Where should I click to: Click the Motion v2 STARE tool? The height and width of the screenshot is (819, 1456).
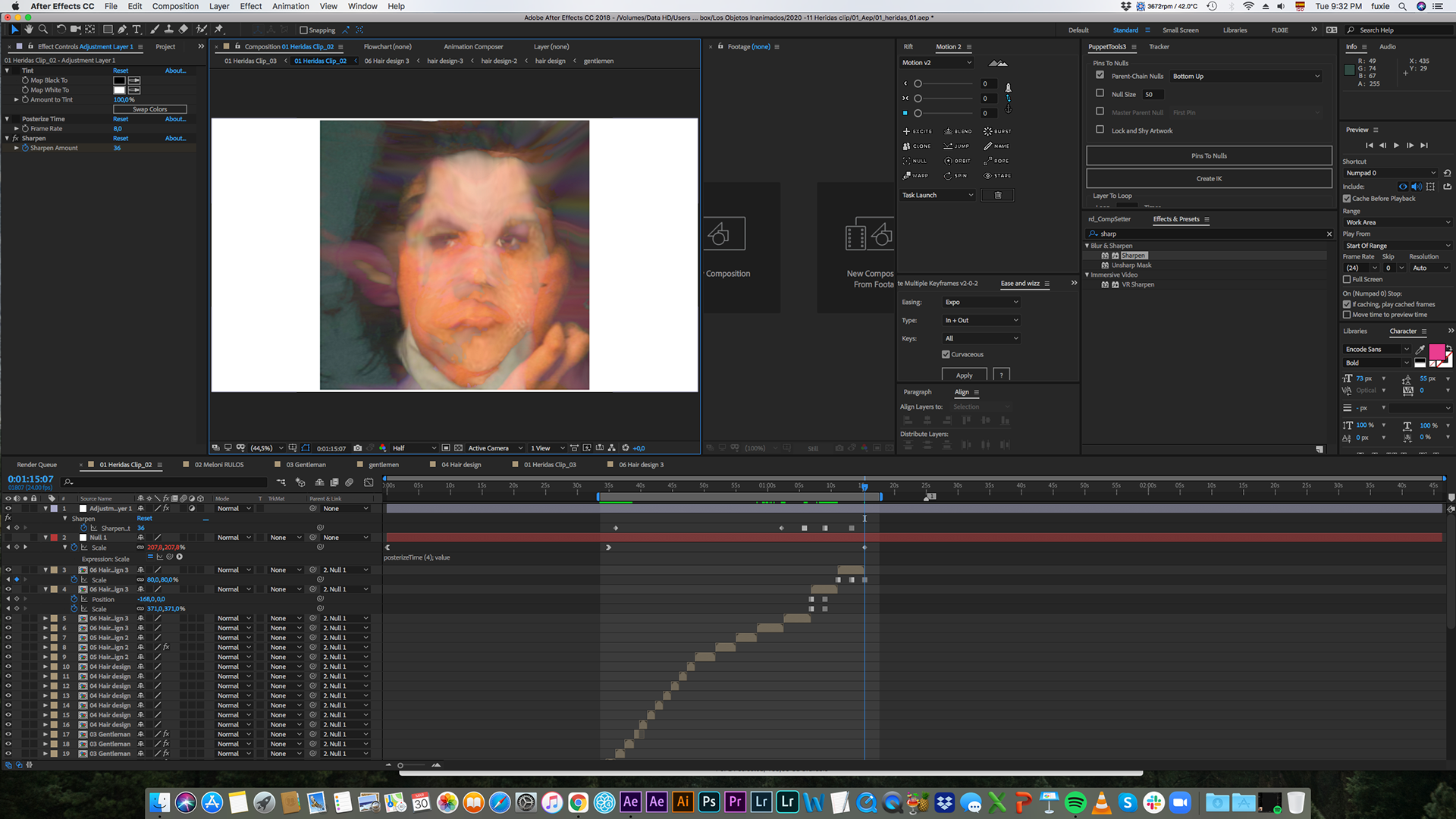(x=997, y=176)
